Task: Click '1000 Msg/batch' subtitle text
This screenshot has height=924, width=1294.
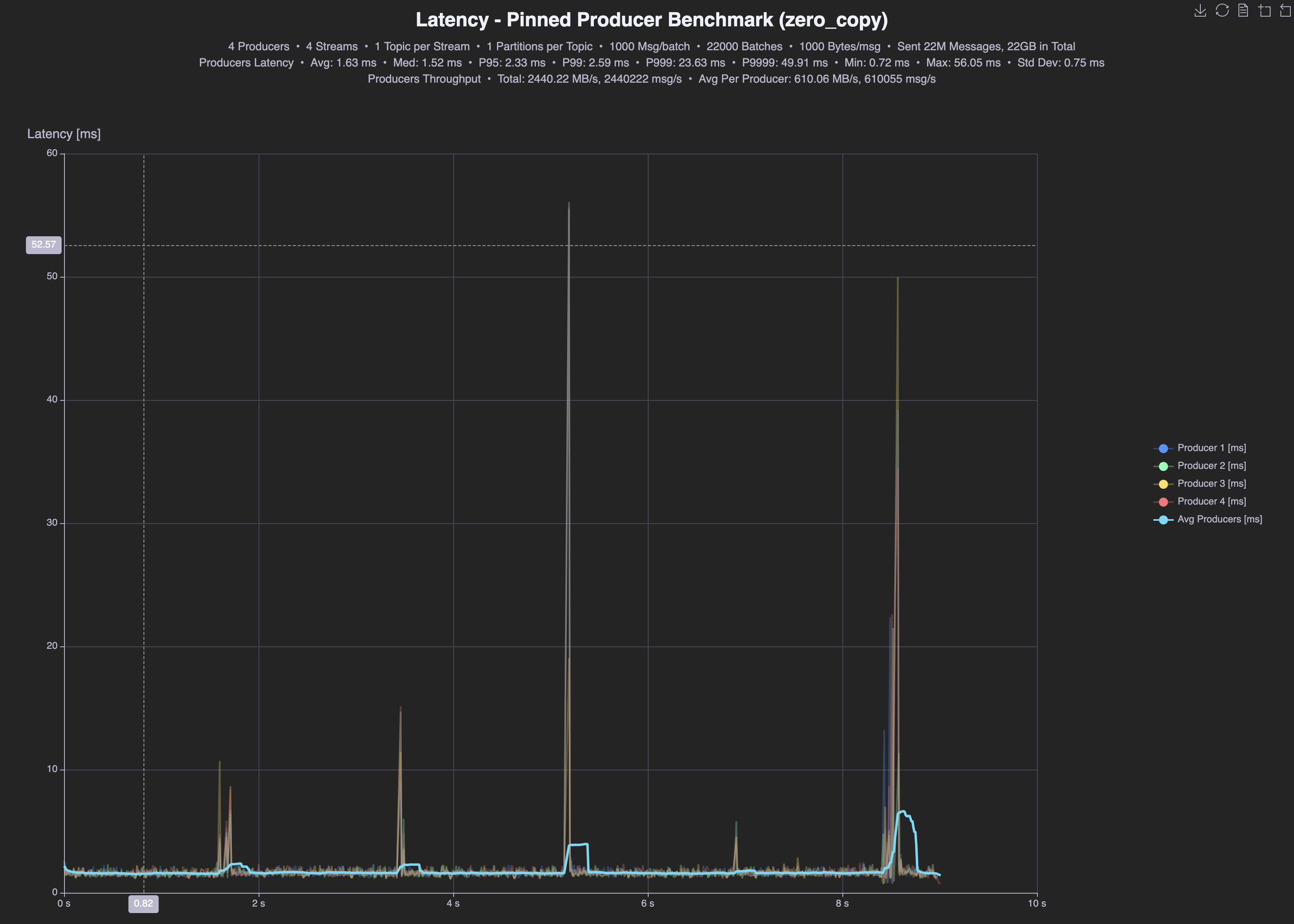Action: pyautogui.click(x=649, y=47)
